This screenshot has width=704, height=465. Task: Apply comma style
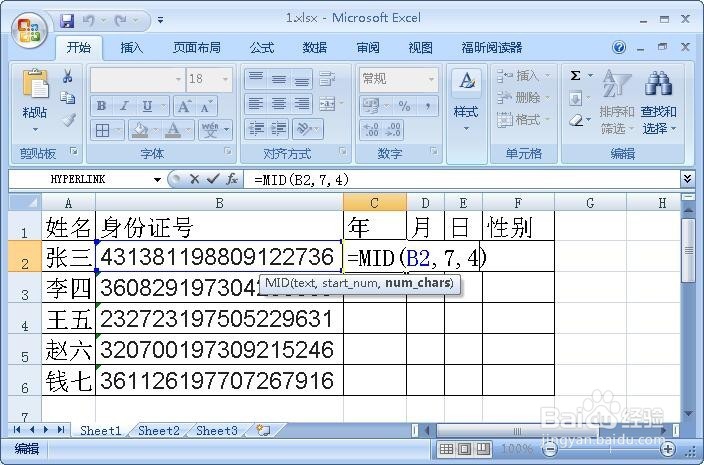tap(427, 107)
